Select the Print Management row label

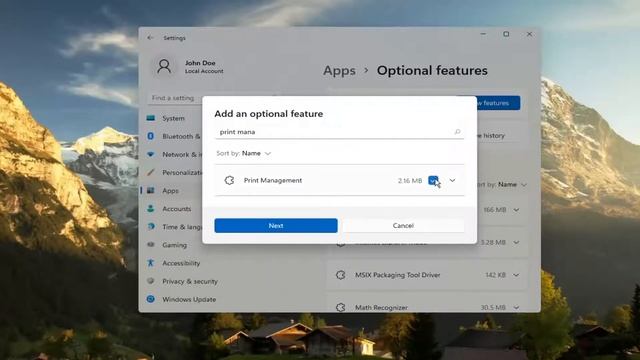273,180
